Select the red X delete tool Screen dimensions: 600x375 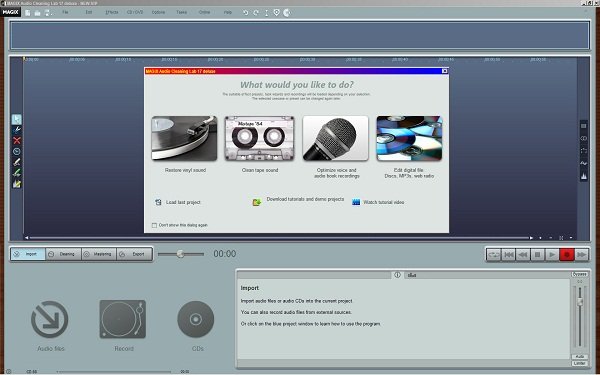[16, 140]
